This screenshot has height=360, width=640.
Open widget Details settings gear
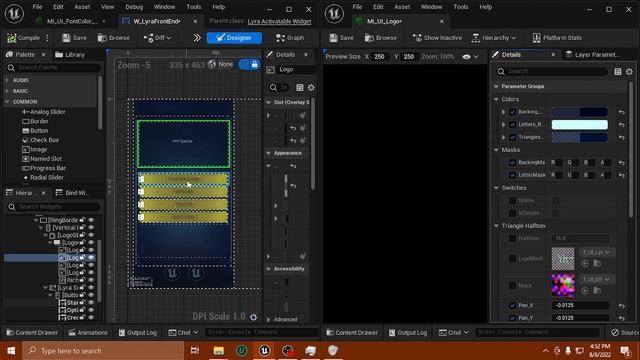coord(311,88)
